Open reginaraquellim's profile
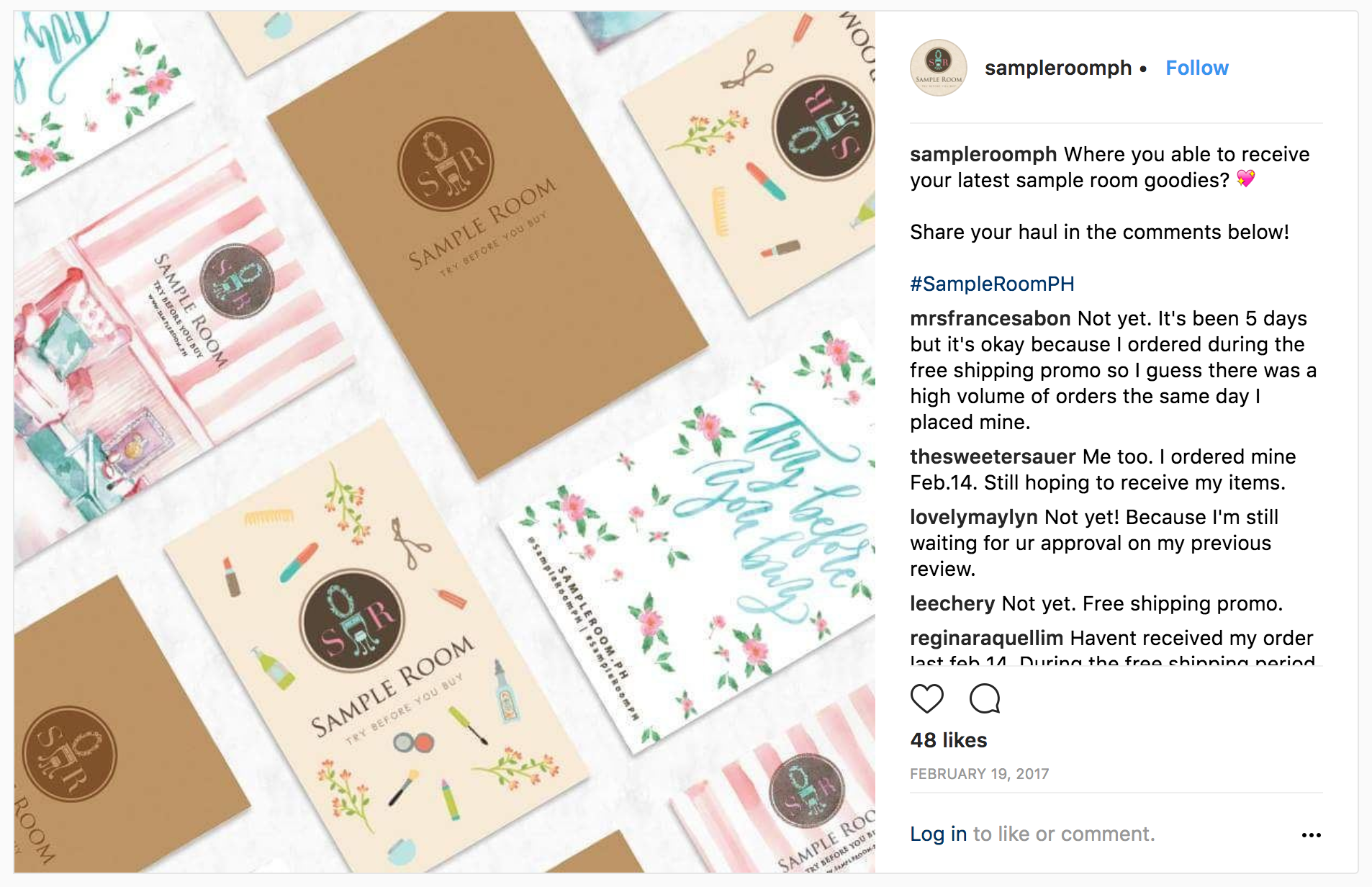 (986, 638)
